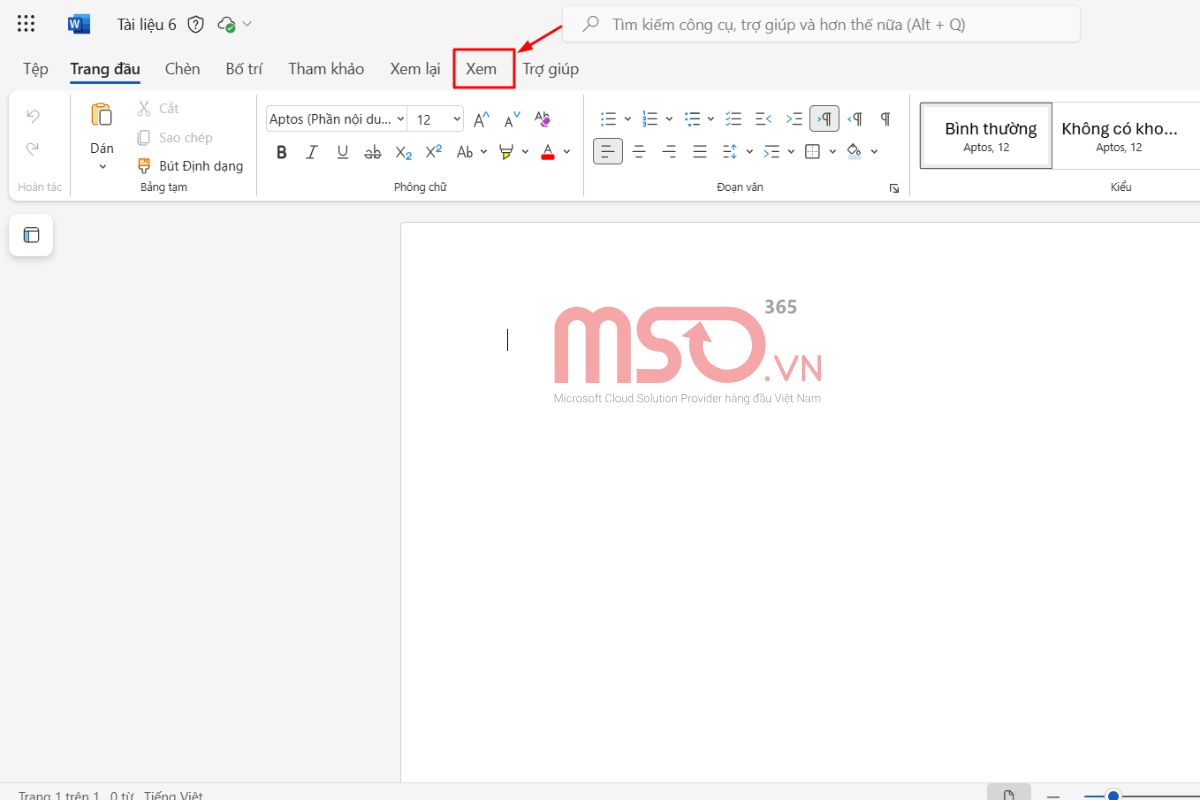1200x800 pixels.
Task: Open the Tham khảo tab
Action: pyautogui.click(x=326, y=69)
